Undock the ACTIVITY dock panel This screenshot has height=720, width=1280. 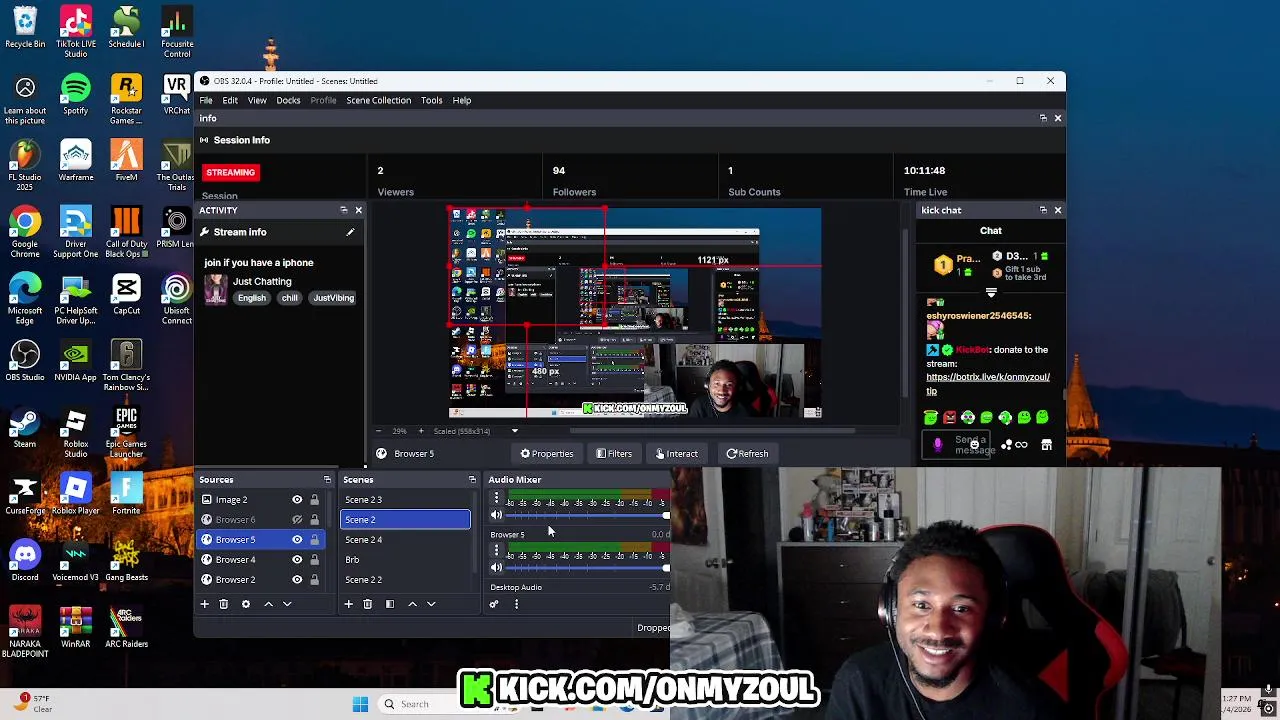coord(344,210)
